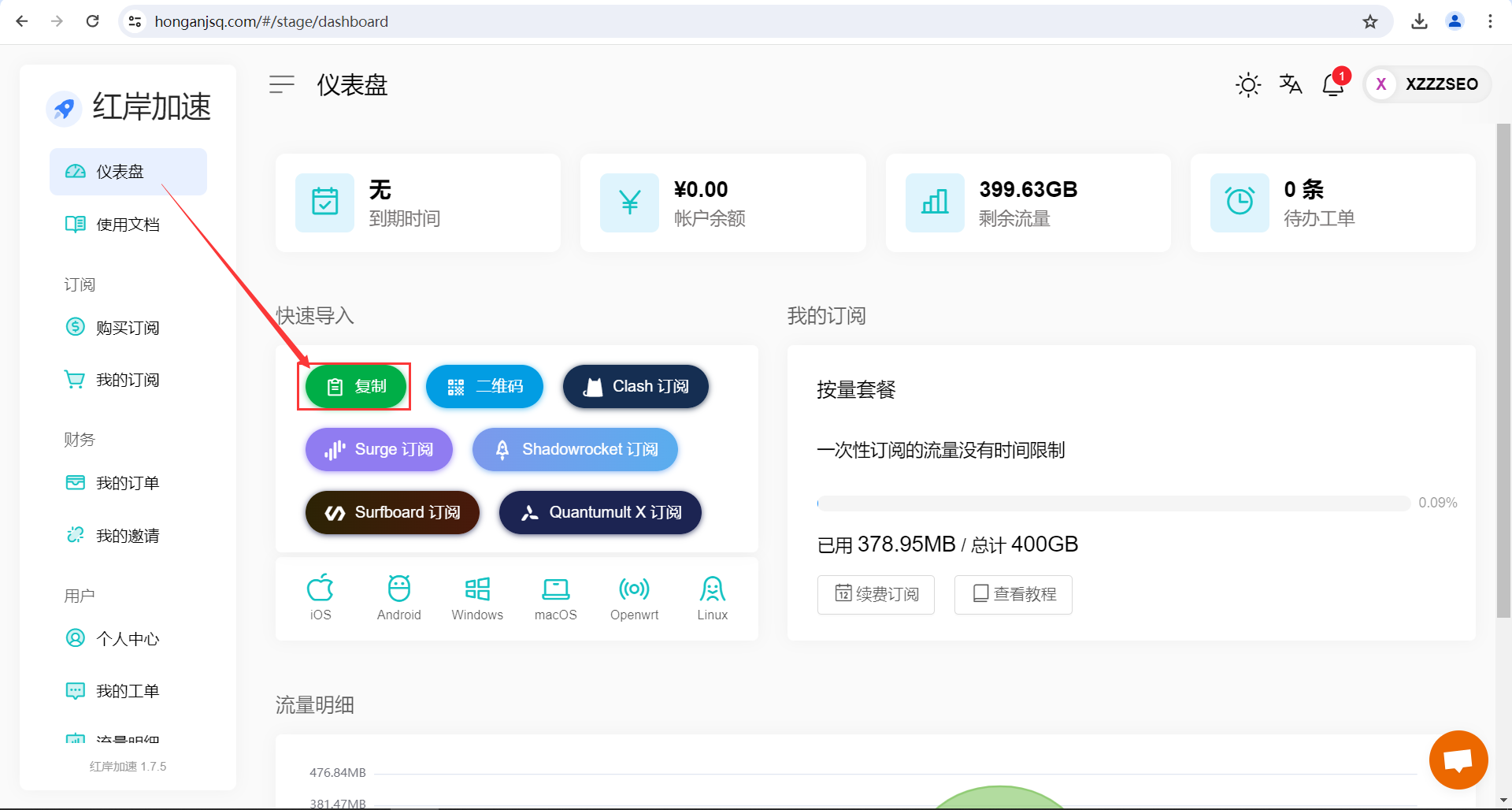This screenshot has width=1512, height=810.
Task: Click the 0.09% usage percentage
Action: point(1438,503)
